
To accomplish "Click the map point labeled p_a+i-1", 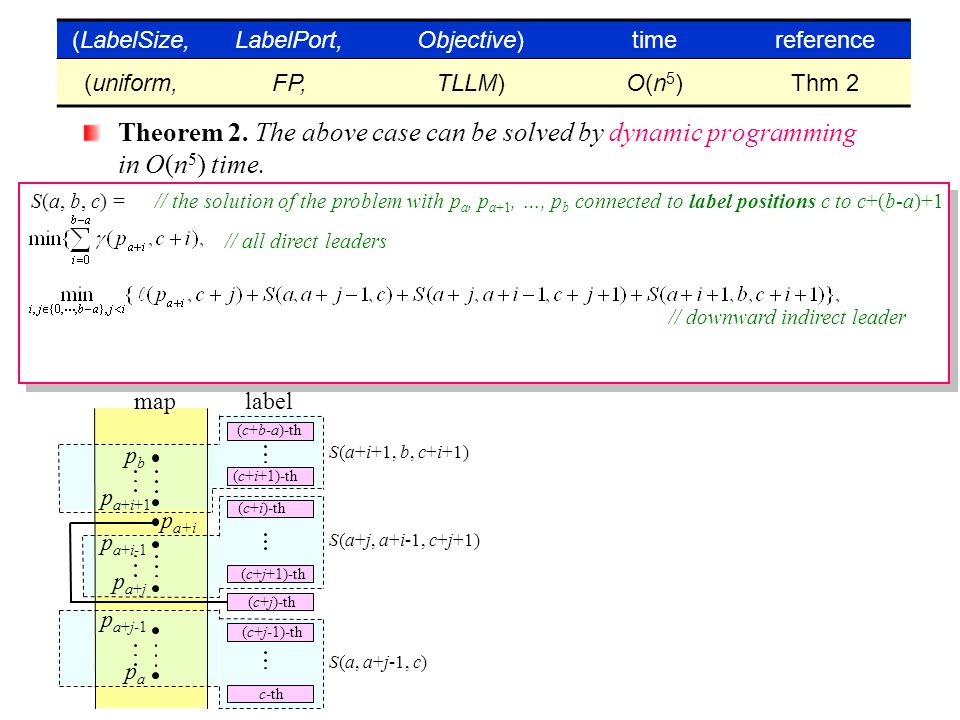I will coord(156,544).
